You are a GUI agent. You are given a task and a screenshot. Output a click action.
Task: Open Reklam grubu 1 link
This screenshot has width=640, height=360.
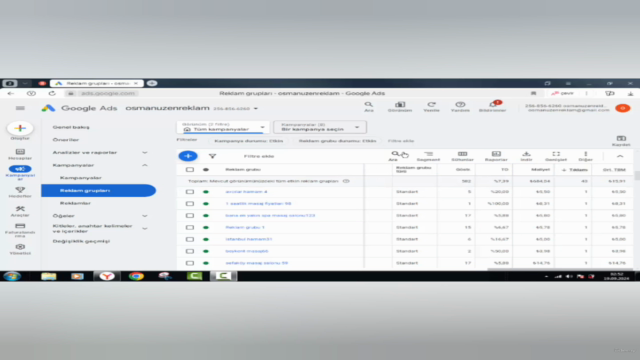245,227
